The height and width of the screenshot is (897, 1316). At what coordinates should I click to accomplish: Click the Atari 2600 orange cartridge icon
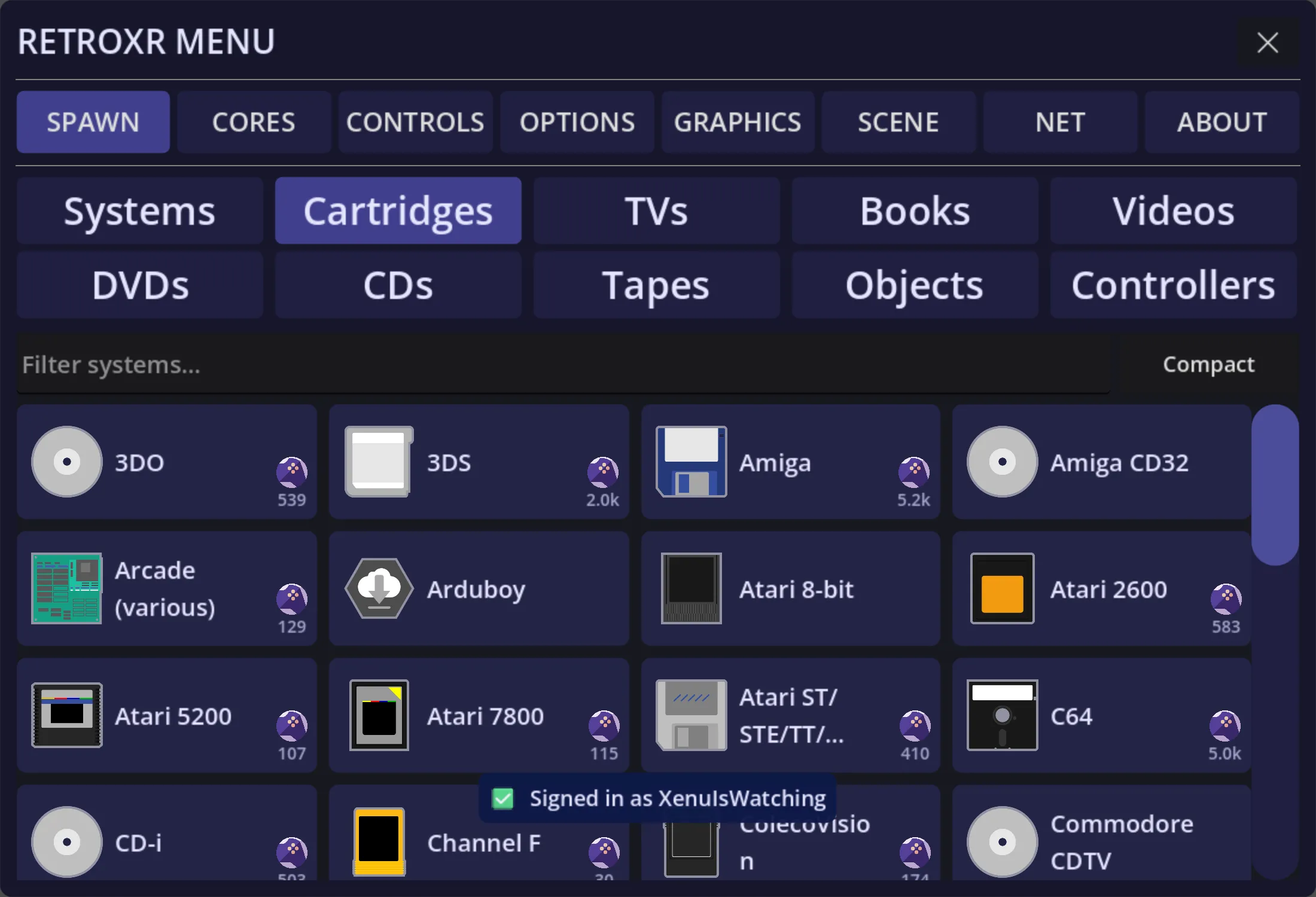coord(1003,588)
